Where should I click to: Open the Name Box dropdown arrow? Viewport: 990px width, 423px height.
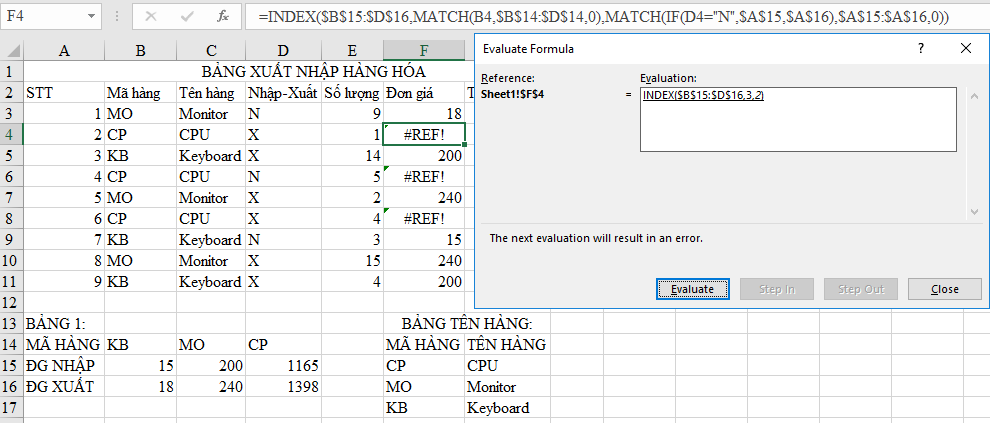pos(92,16)
